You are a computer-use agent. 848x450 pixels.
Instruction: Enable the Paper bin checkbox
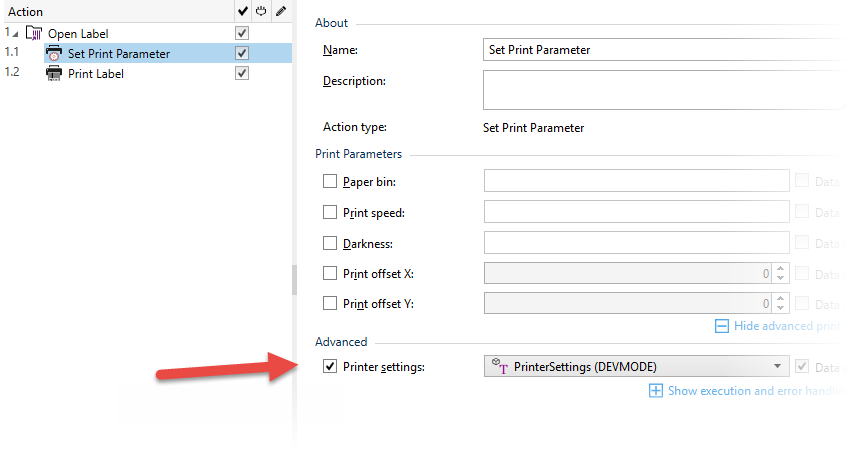point(330,182)
